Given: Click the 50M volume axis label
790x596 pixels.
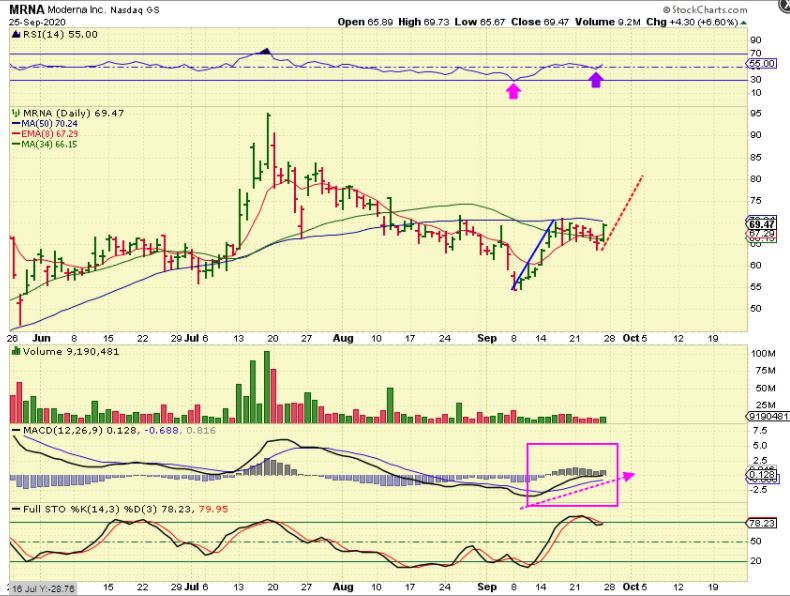Looking at the screenshot, I should coord(765,388).
